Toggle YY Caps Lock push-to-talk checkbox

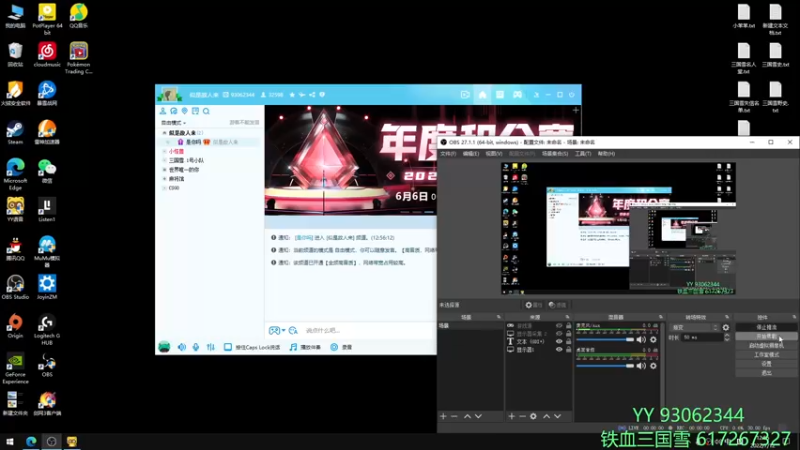(228, 347)
